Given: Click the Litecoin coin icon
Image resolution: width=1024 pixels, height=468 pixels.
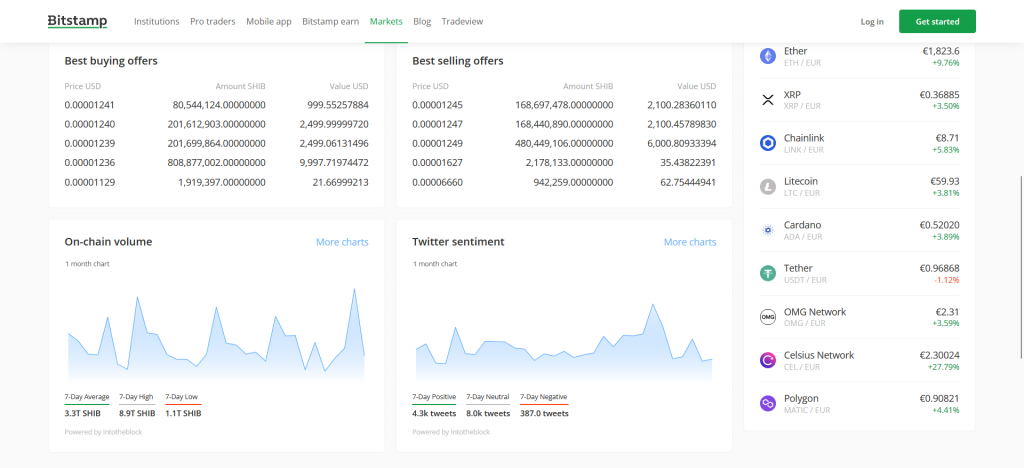Looking at the screenshot, I should (x=768, y=187).
